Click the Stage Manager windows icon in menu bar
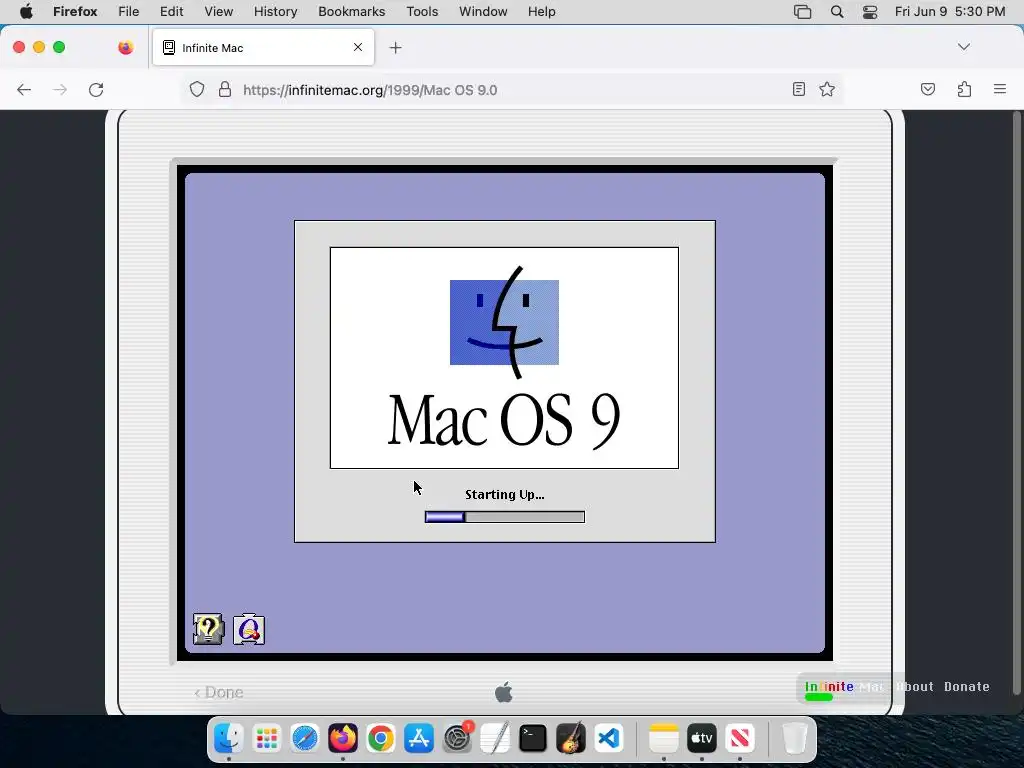The image size is (1024, 768). pyautogui.click(x=803, y=12)
